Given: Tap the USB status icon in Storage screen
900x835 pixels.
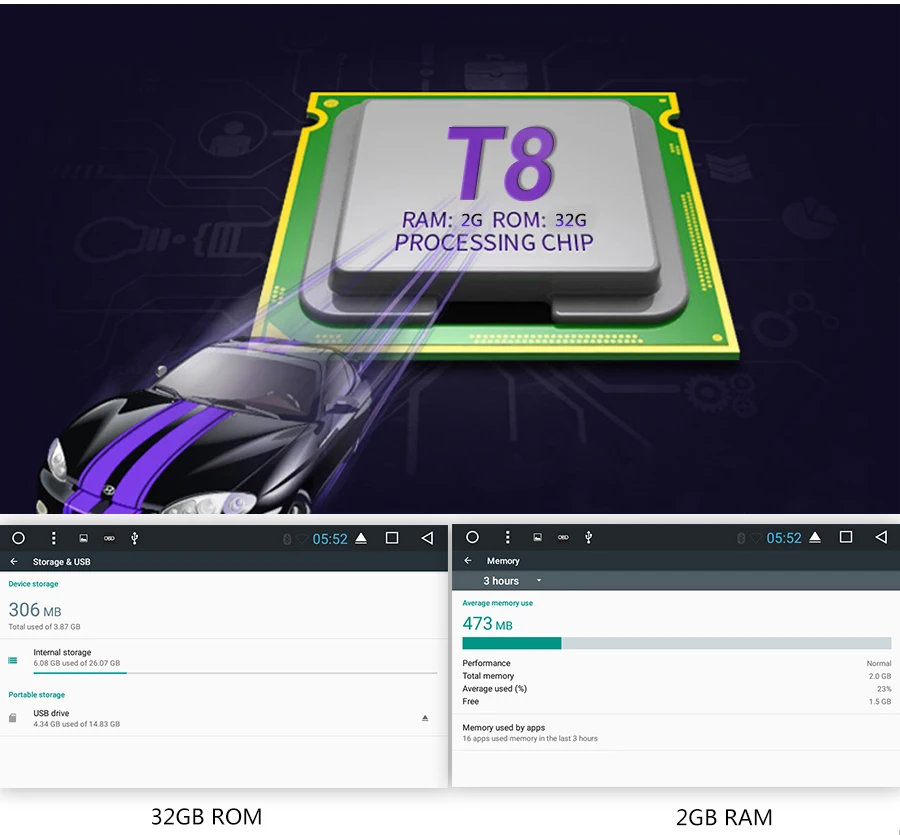Looking at the screenshot, I should [x=134, y=538].
